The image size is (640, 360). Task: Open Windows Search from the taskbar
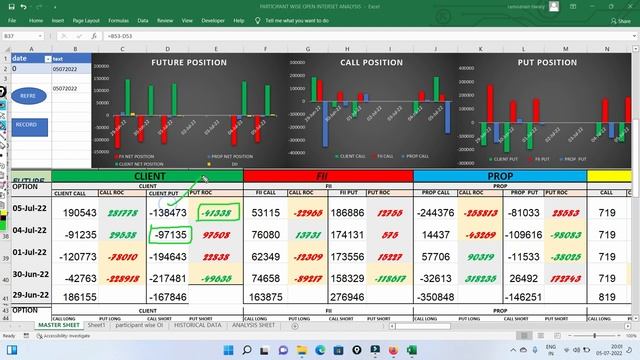(x=247, y=350)
